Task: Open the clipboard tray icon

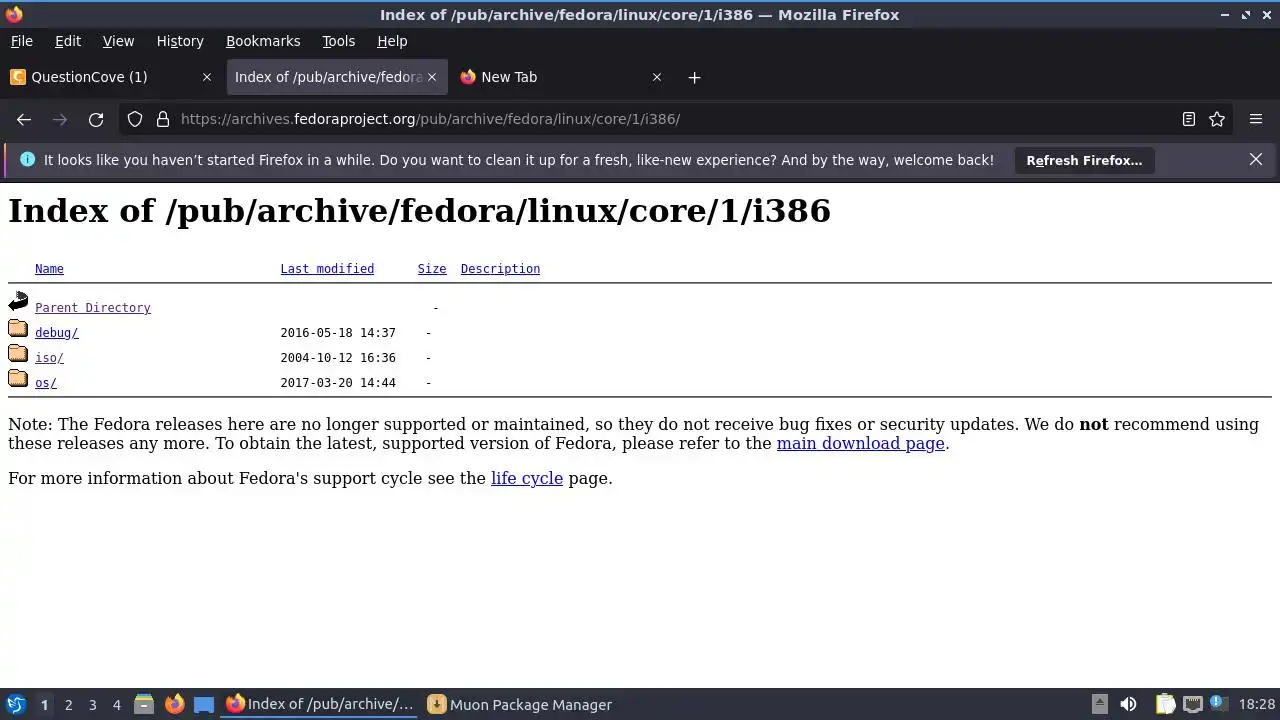Action: 1165,704
